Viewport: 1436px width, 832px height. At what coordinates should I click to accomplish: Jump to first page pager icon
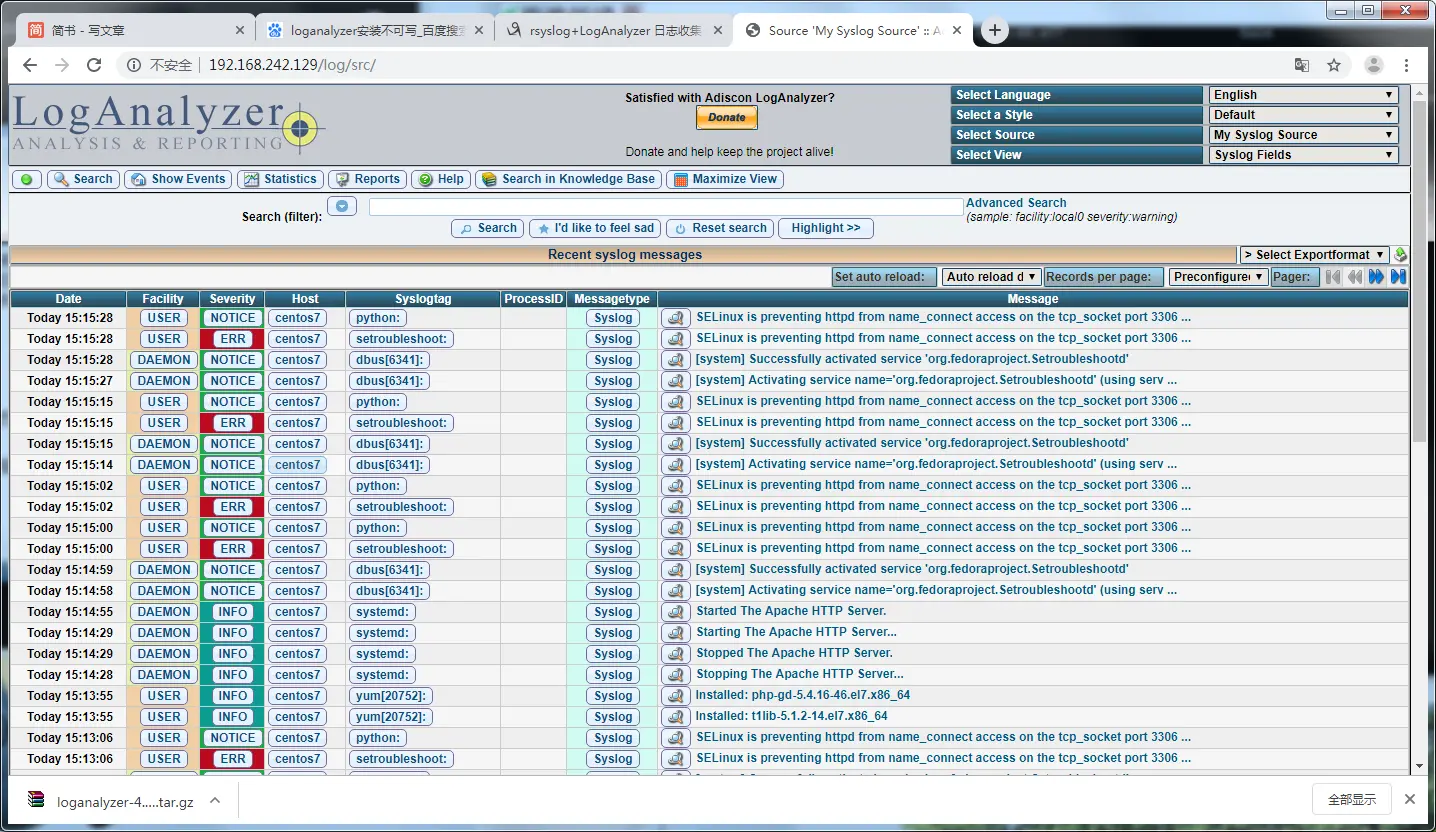pos(1333,277)
